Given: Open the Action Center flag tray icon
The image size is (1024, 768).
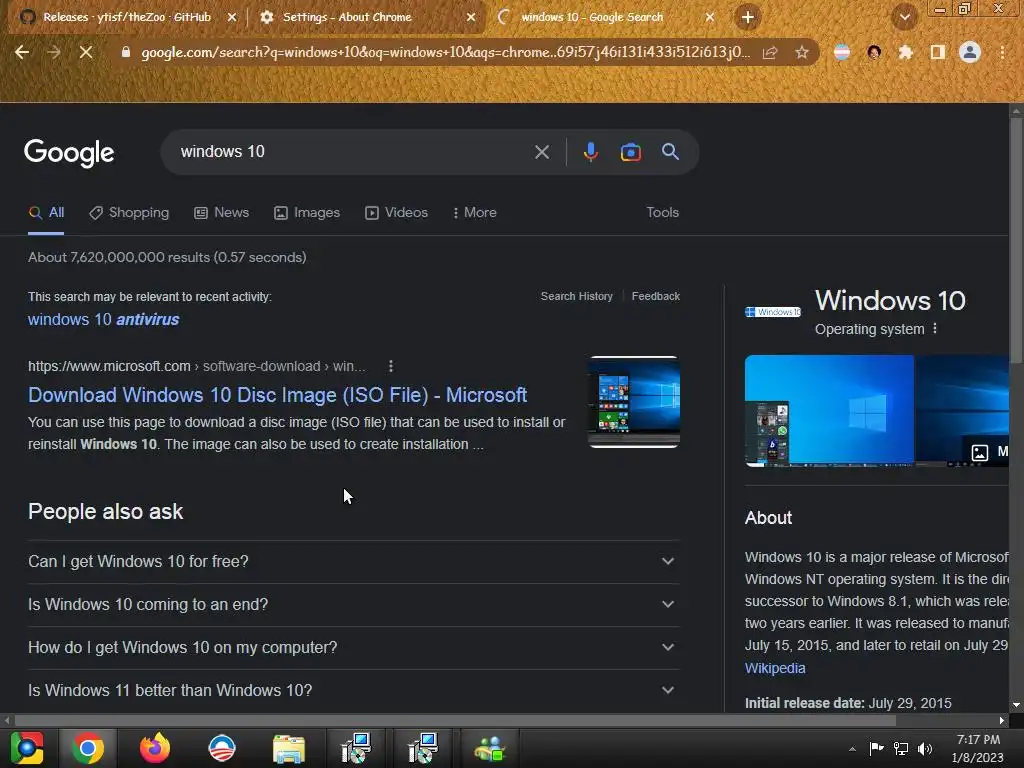Looking at the screenshot, I should point(876,749).
